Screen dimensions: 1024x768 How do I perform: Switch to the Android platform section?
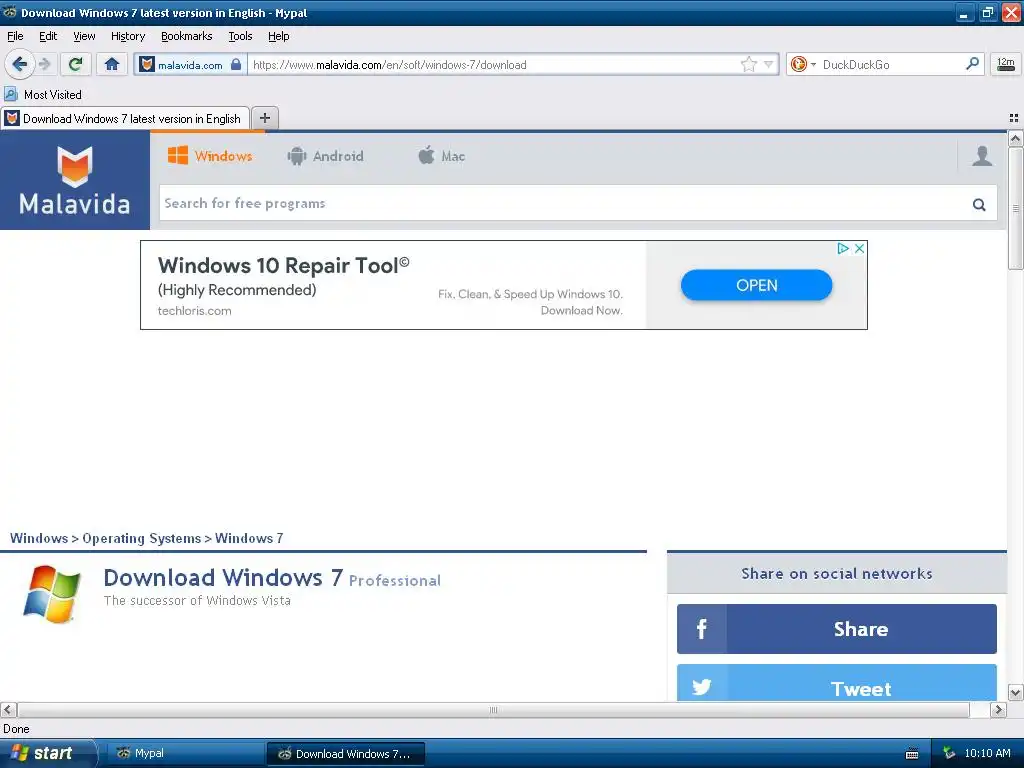325,156
